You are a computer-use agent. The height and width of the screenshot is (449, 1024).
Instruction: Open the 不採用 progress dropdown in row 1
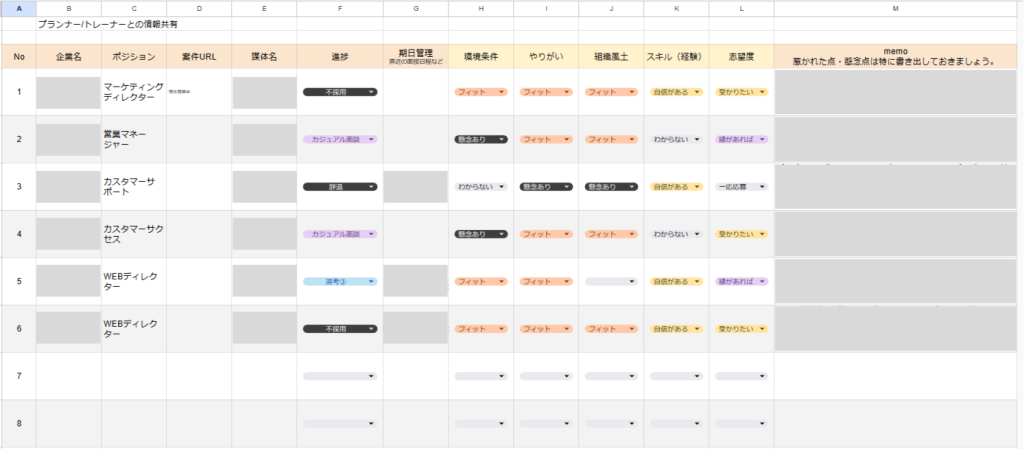pos(340,91)
